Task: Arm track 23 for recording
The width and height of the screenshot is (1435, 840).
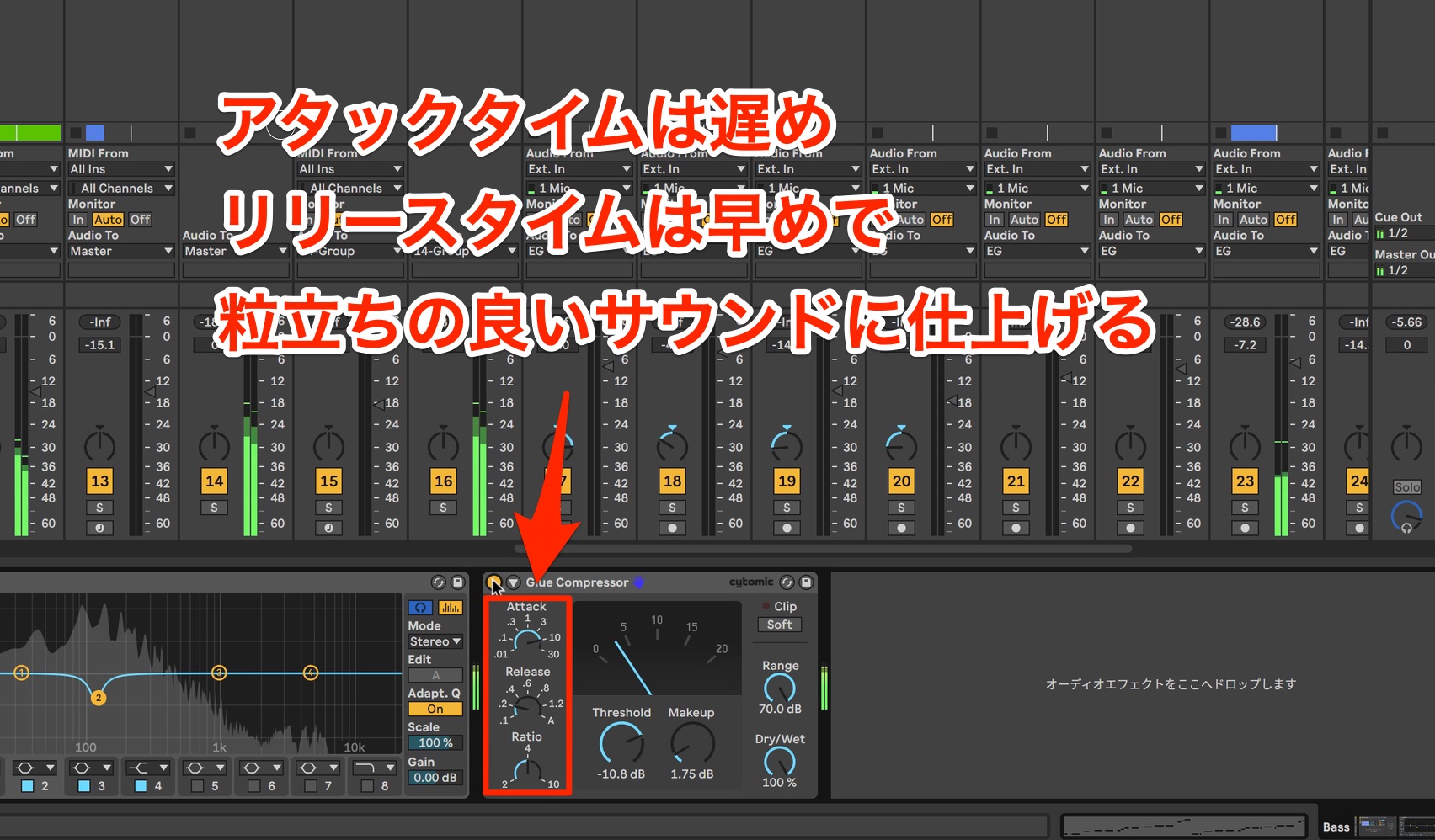Action: [1246, 529]
